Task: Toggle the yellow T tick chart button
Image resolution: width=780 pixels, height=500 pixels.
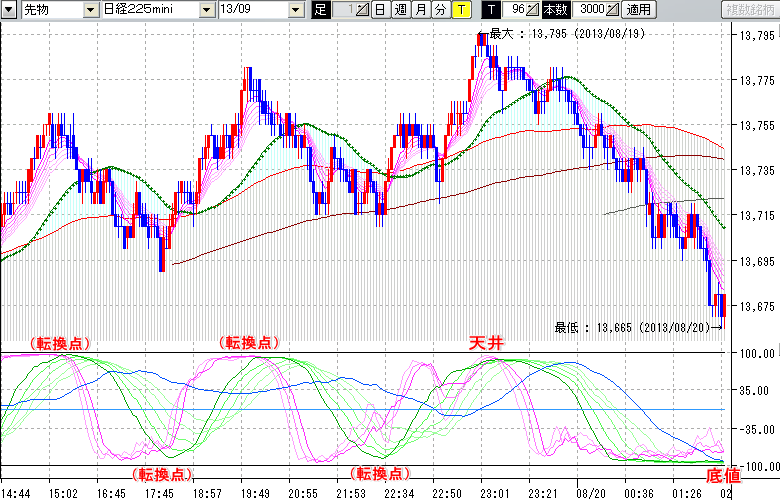Action: [460, 10]
